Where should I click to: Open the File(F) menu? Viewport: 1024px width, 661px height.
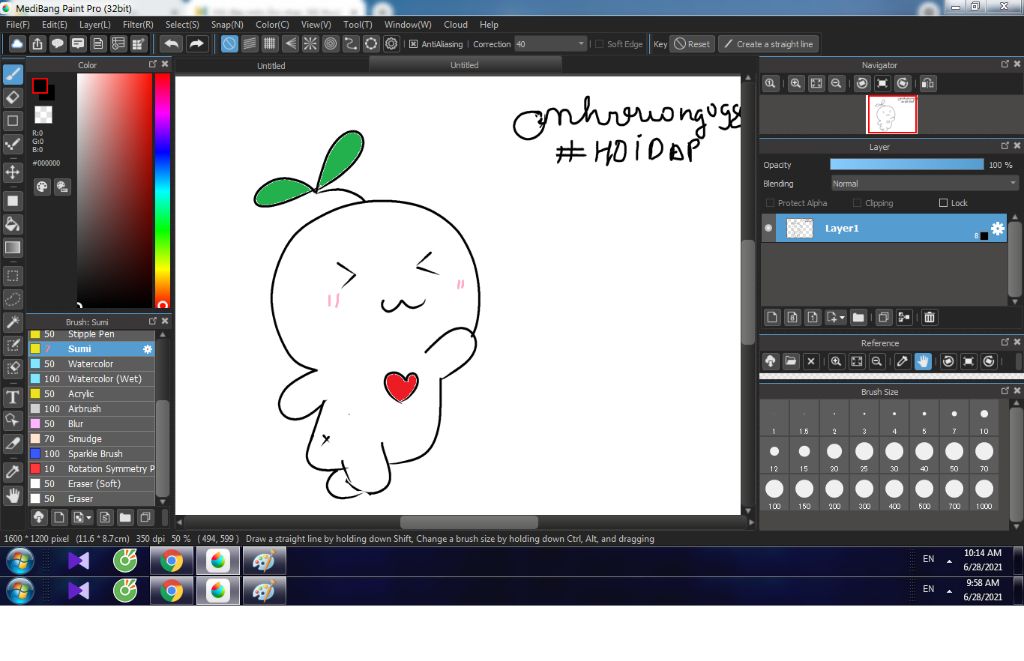18,25
